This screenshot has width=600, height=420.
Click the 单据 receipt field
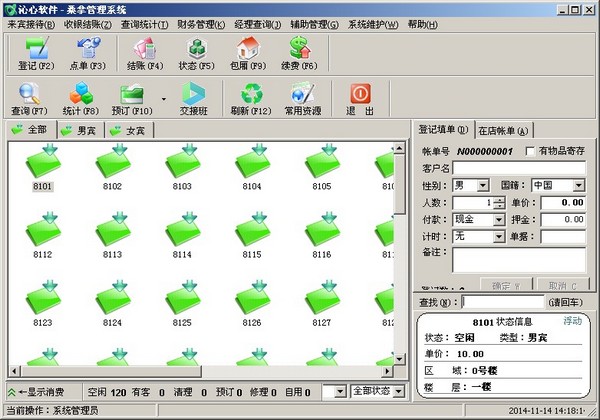pyautogui.click(x=563, y=237)
